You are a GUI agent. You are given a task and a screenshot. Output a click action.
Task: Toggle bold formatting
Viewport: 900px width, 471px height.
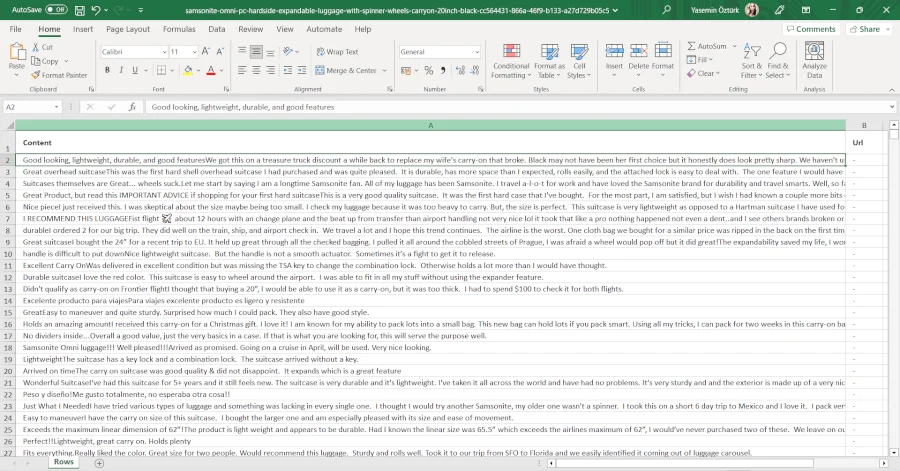[107, 70]
